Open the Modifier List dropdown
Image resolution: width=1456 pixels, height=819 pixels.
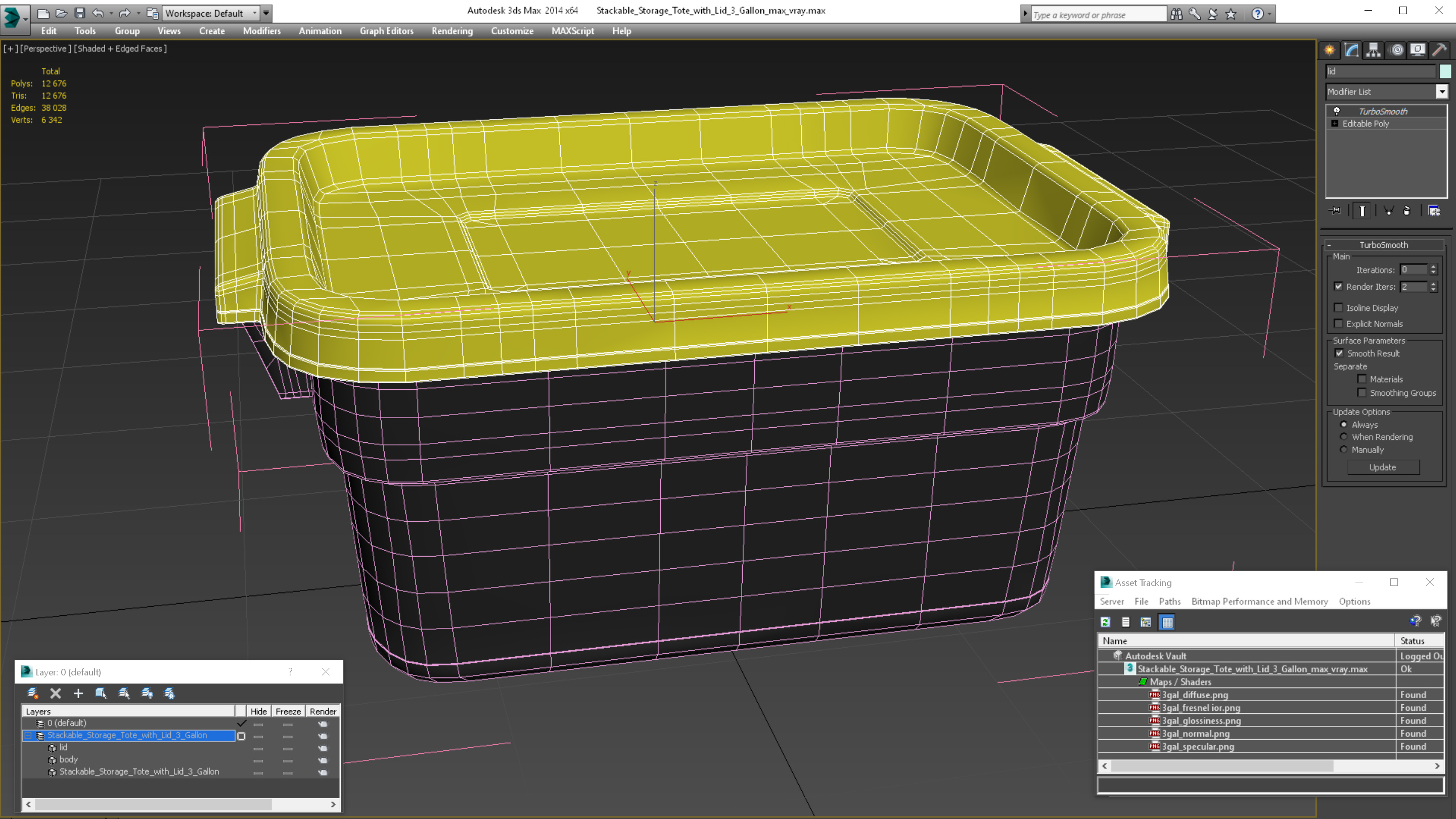tap(1441, 92)
